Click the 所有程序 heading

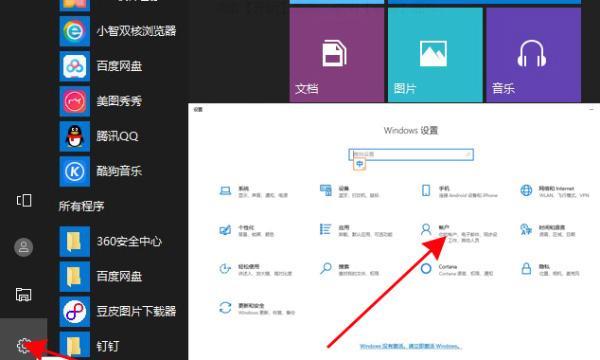point(81,207)
